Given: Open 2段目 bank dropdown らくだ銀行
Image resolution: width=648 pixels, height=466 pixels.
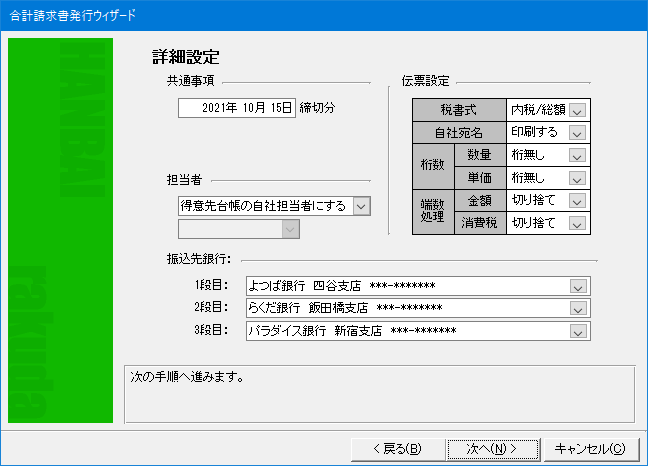Looking at the screenshot, I should (418, 309).
